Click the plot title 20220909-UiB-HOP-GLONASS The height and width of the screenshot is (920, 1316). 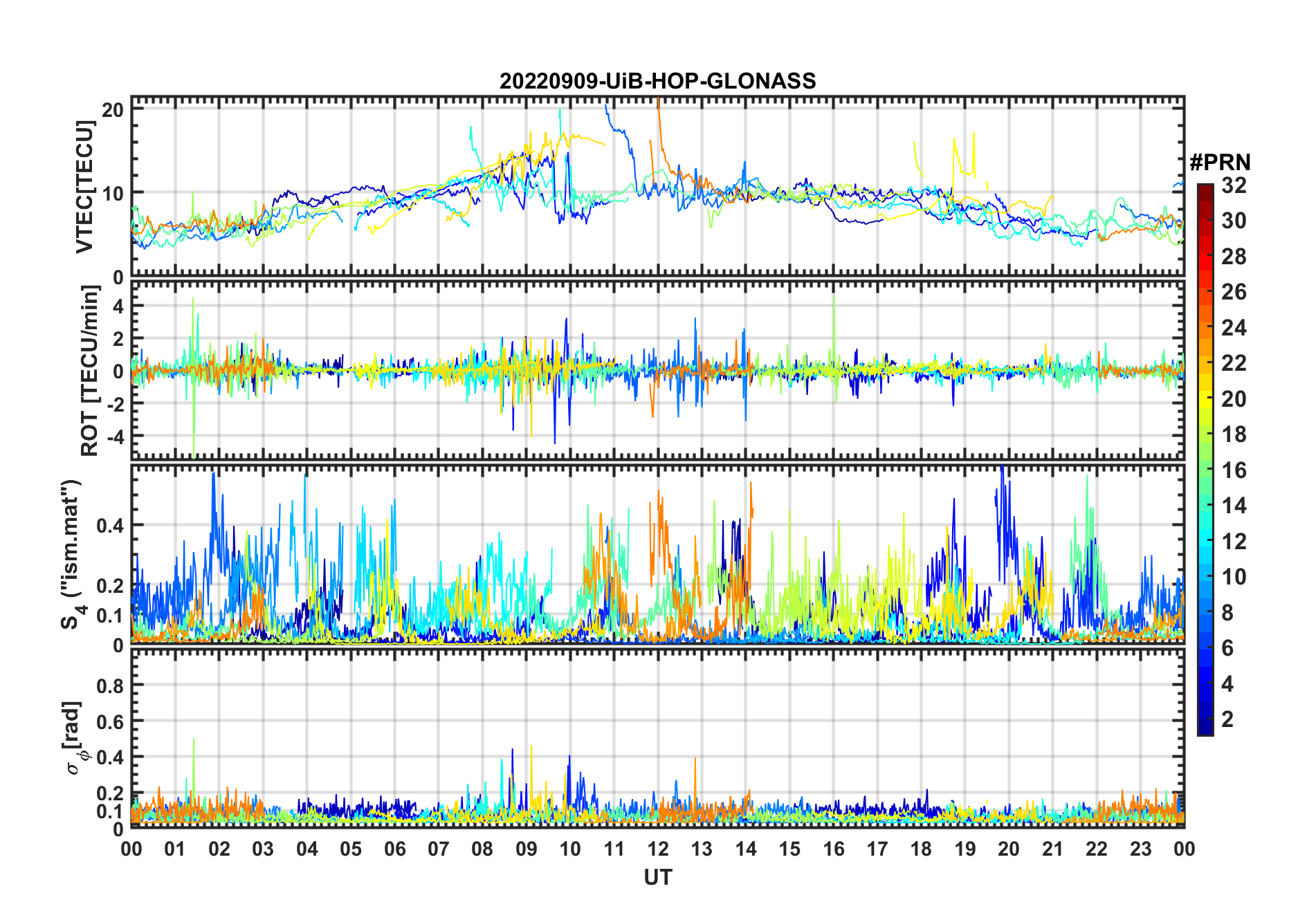pyautogui.click(x=657, y=82)
